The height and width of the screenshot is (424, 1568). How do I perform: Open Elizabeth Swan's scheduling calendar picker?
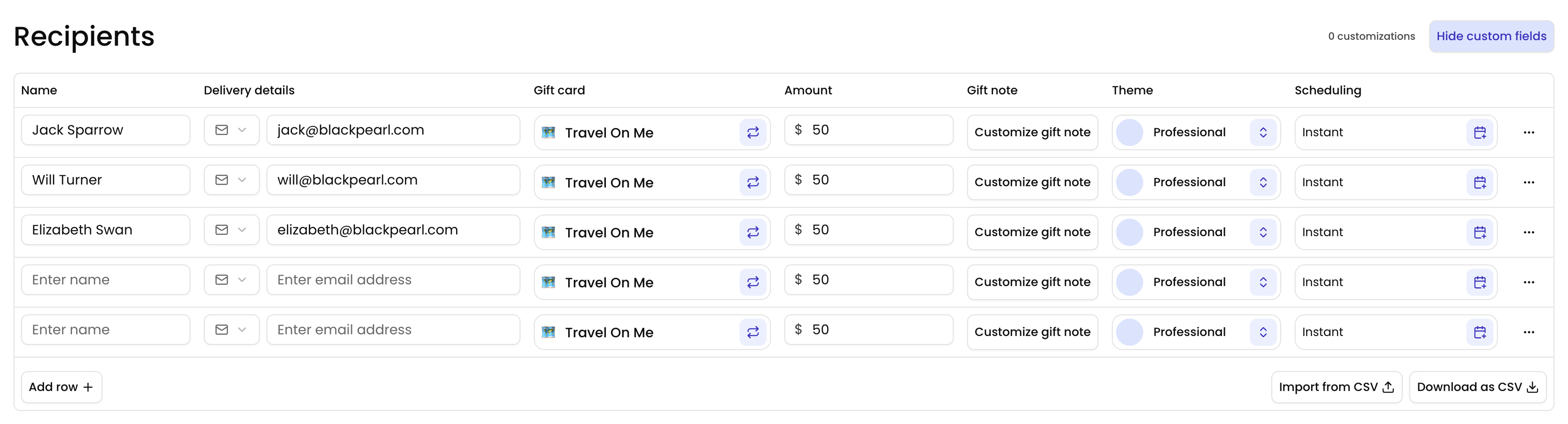1480,232
